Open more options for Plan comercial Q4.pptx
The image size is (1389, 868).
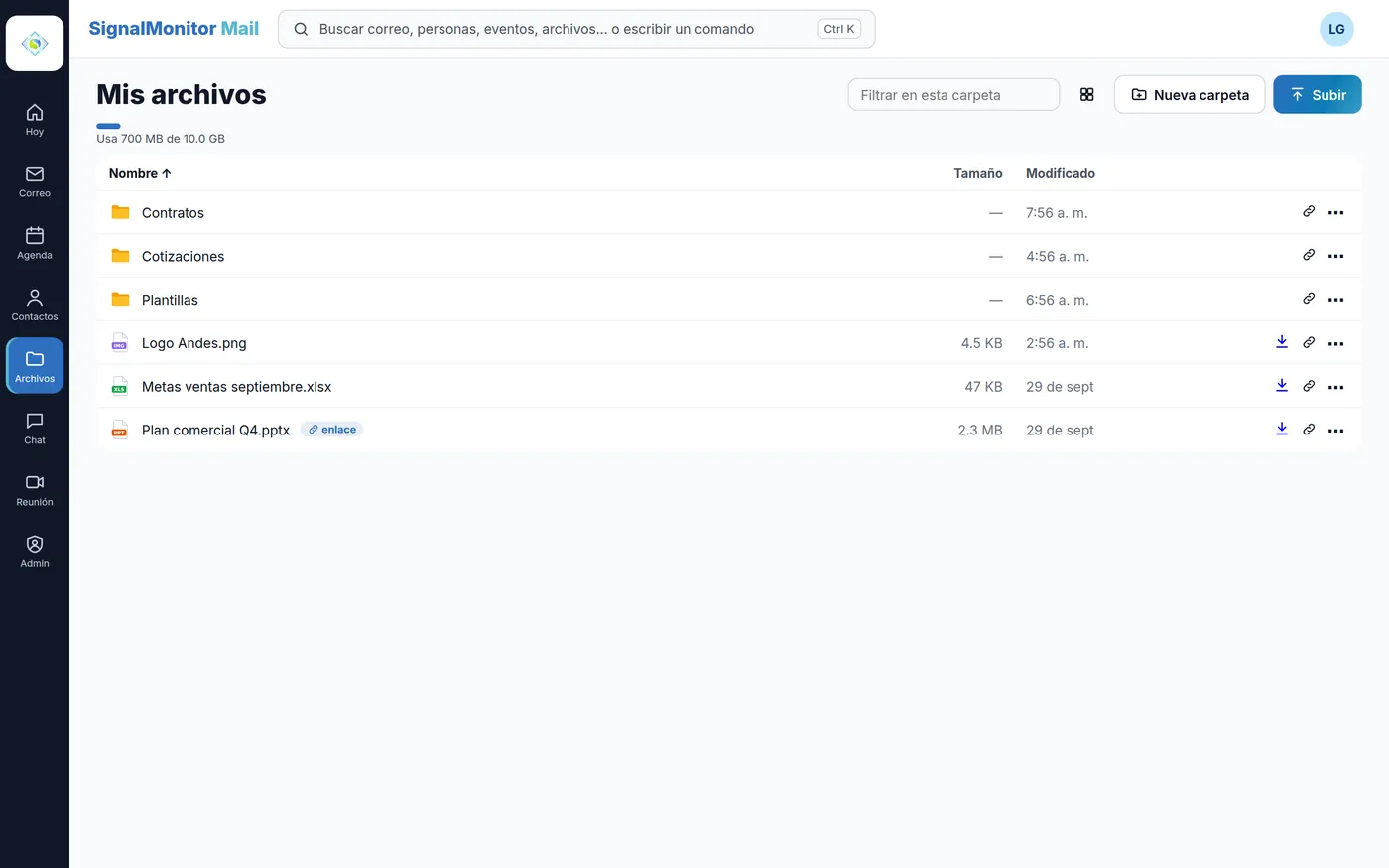click(x=1336, y=432)
